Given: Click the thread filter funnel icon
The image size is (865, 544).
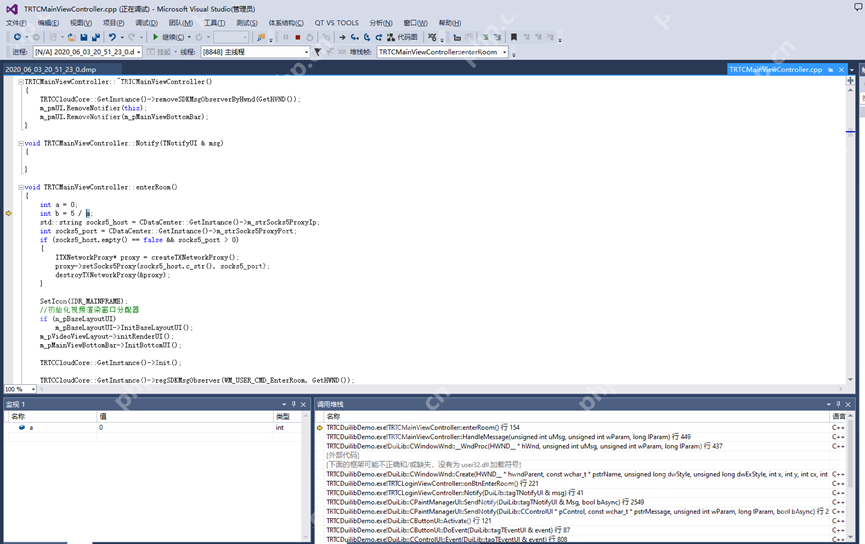Looking at the screenshot, I should pos(318,52).
